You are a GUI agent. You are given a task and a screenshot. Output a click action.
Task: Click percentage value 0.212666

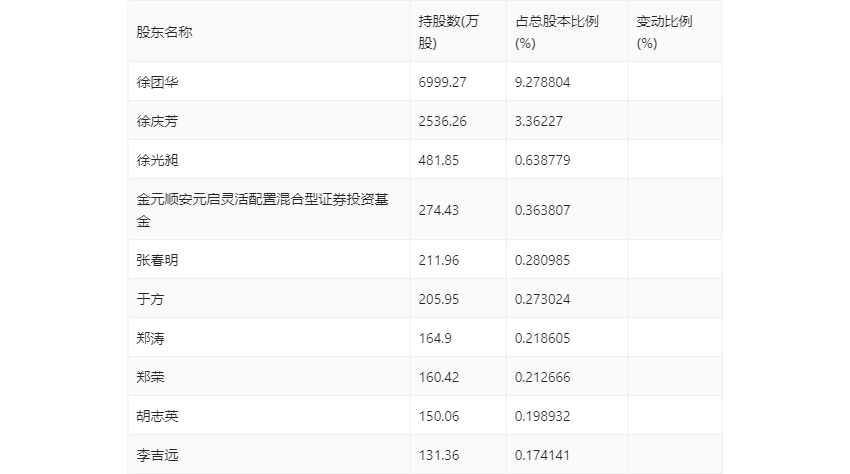543,377
